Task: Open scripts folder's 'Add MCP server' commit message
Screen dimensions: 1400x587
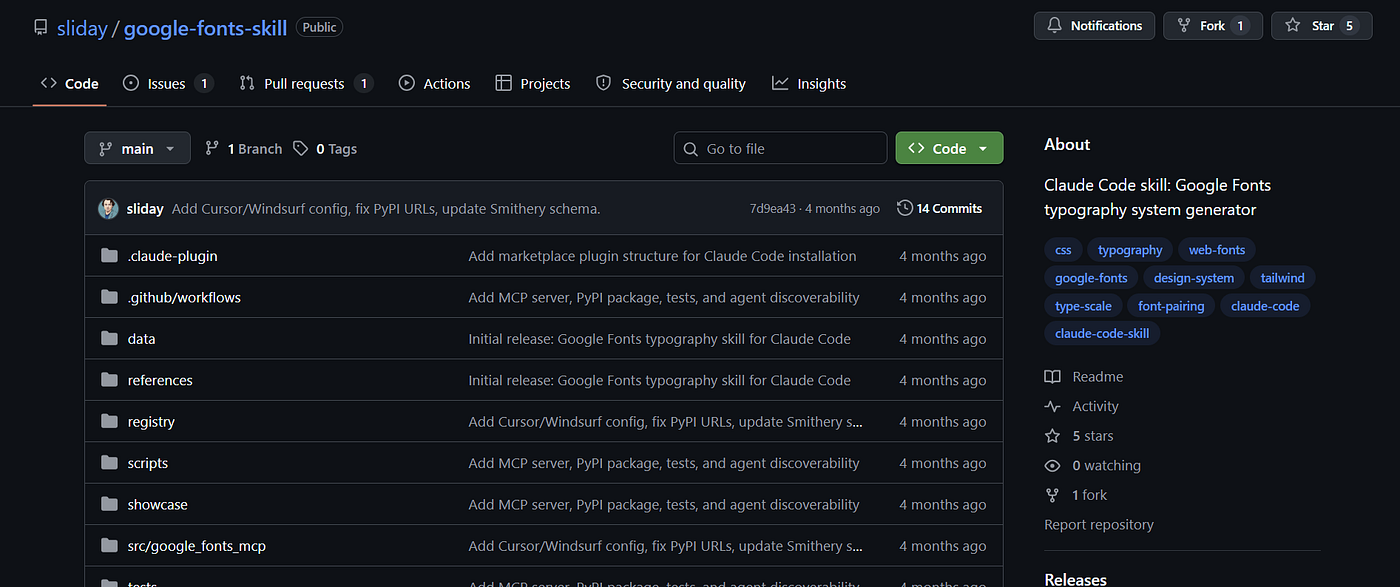Action: pos(664,463)
